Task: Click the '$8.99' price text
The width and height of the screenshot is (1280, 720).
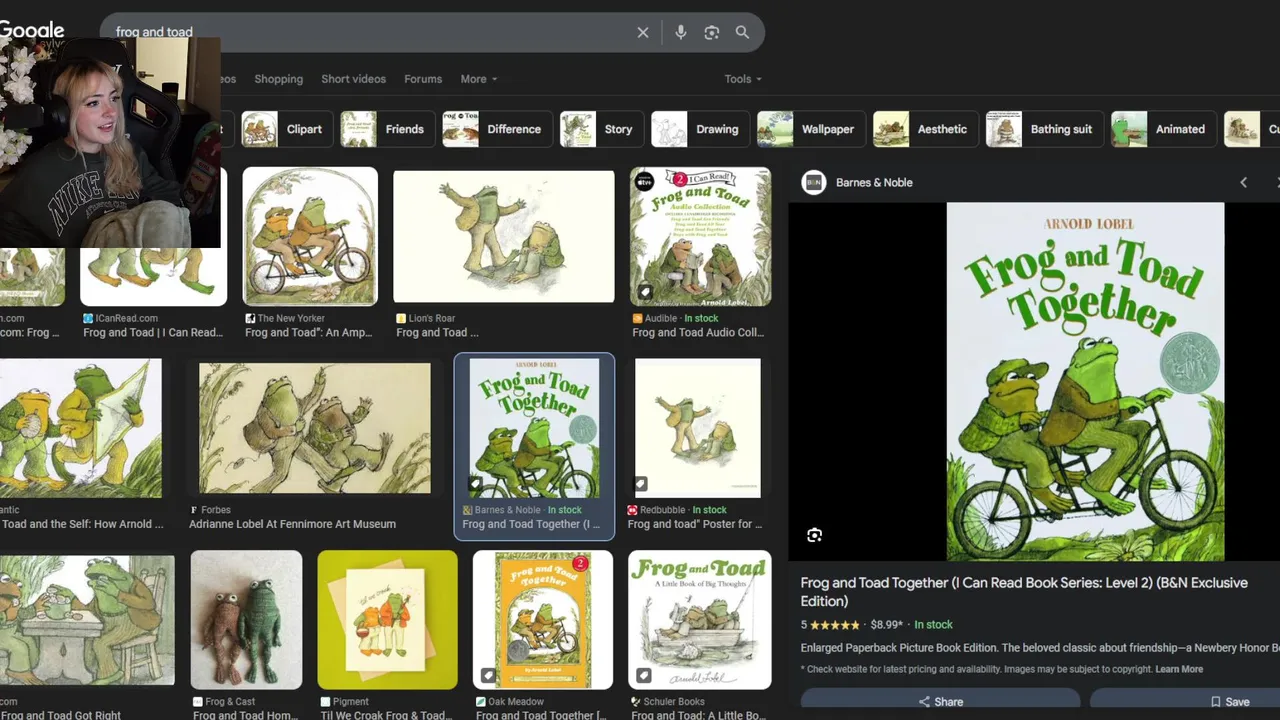Action: [886, 625]
